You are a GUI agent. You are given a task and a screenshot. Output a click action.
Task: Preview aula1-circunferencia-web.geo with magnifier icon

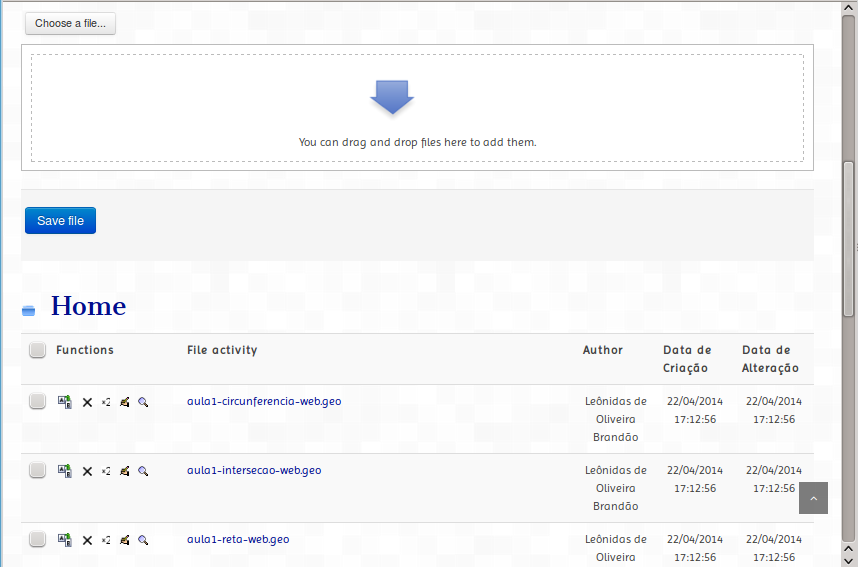point(143,402)
